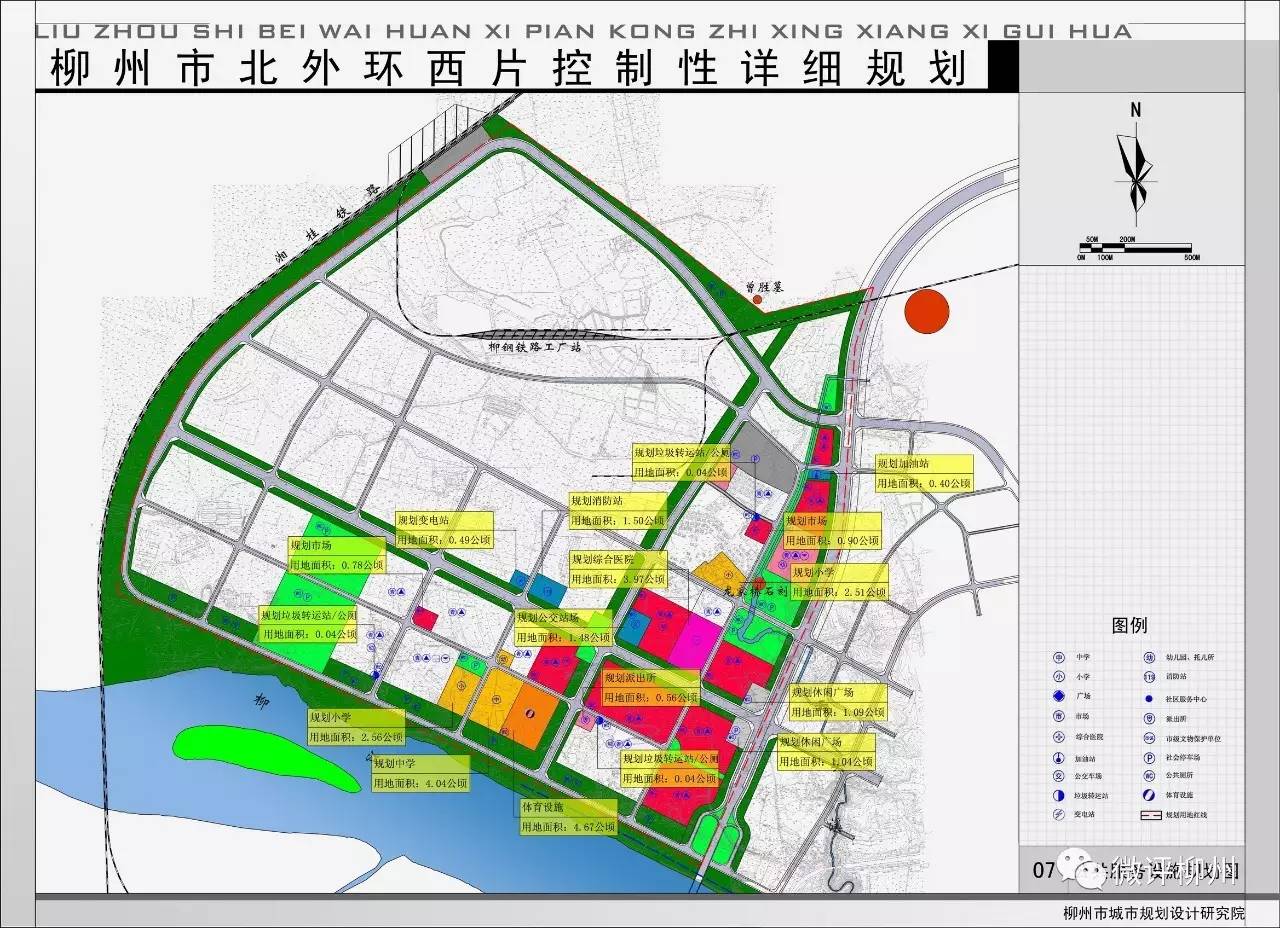
Task: Click the 规划用地红线 dashed line symbol
Action: click(1150, 815)
